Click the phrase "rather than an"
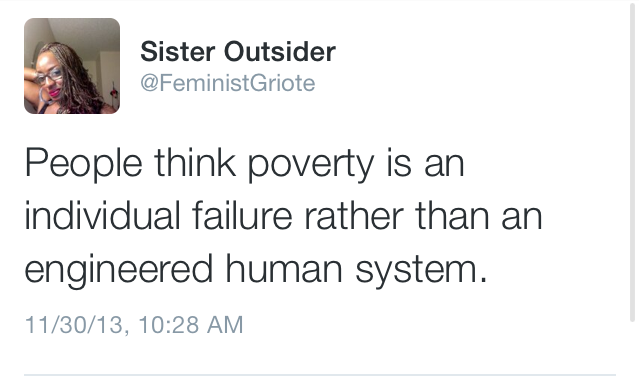Screen dimensions: 639x376 (x=424, y=215)
